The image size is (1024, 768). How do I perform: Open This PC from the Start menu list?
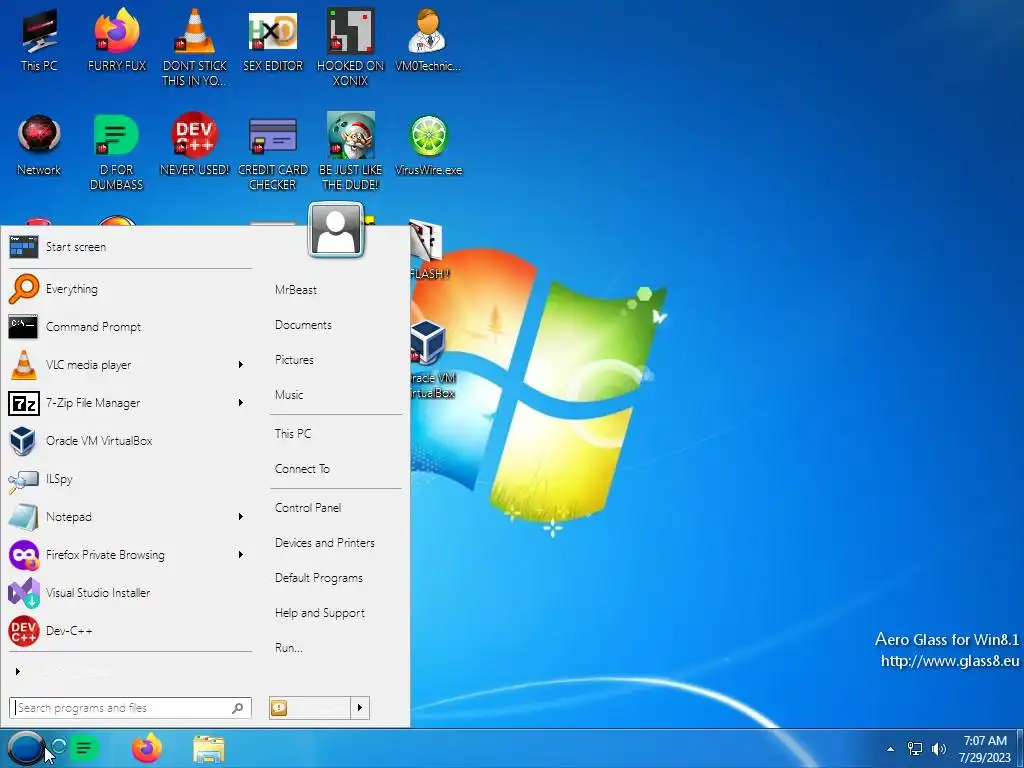(293, 434)
